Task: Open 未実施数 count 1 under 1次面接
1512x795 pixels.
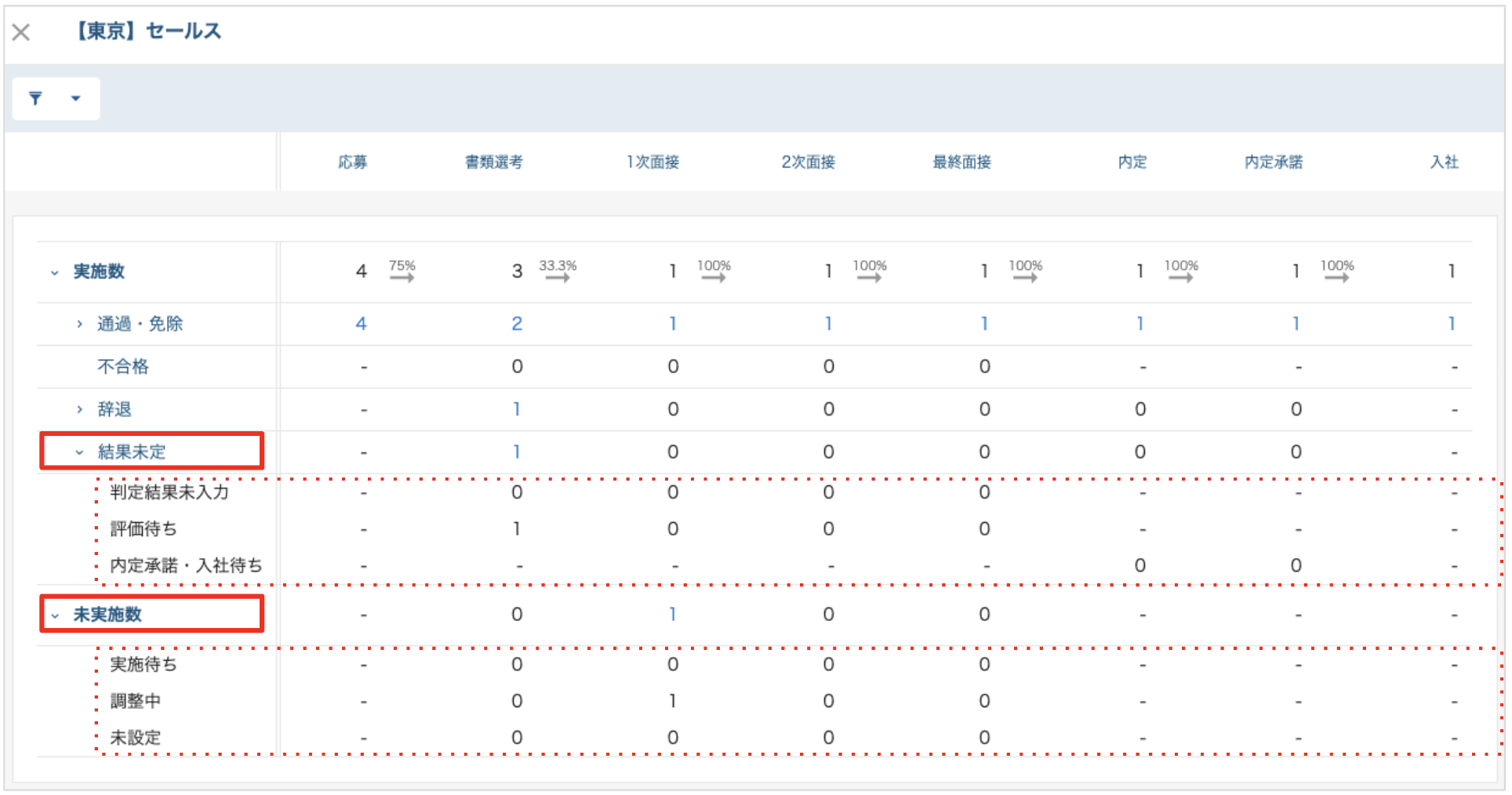Action: pos(673,615)
